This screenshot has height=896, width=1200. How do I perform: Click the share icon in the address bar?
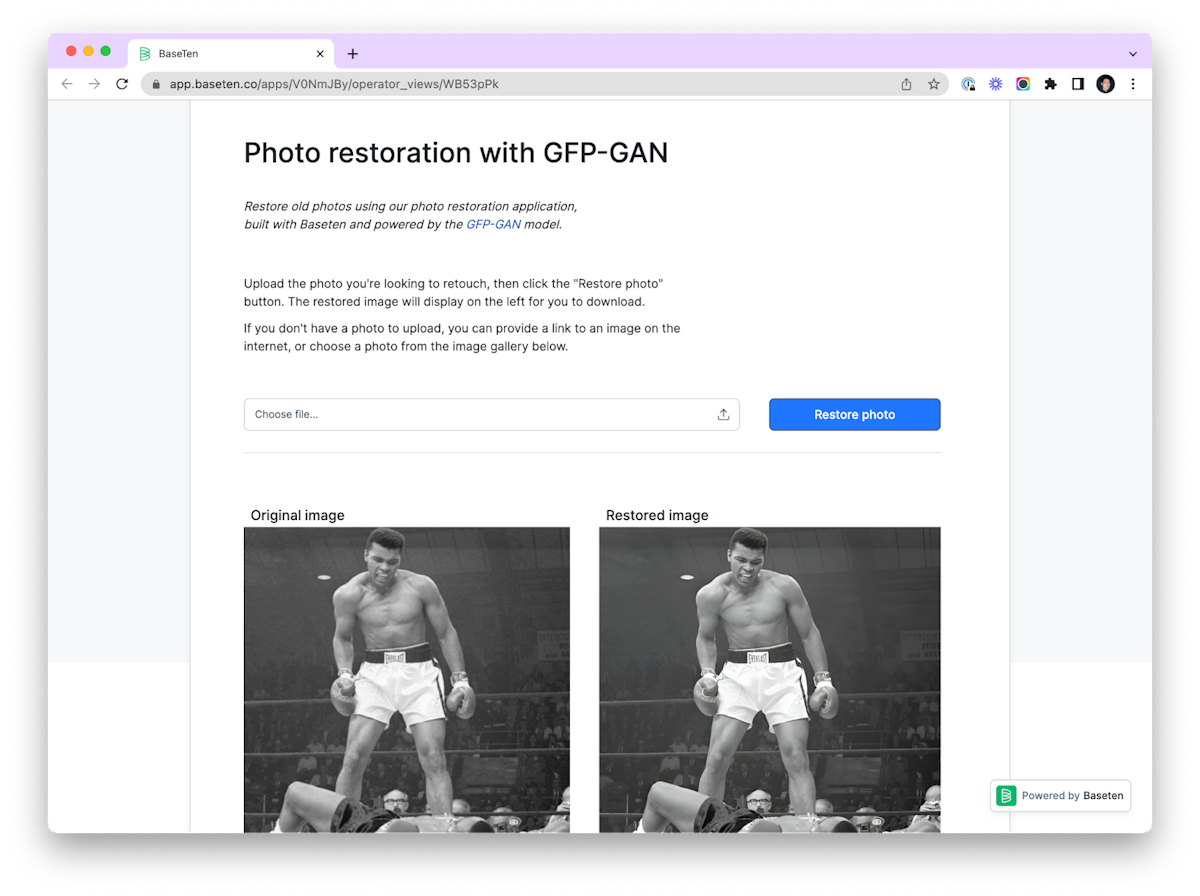[906, 84]
